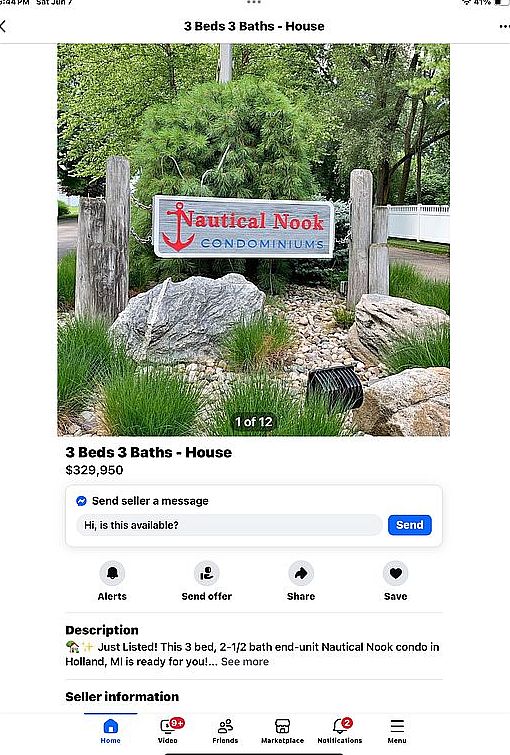
Task: Tap the Alerts bell icon
Action: tap(112, 573)
